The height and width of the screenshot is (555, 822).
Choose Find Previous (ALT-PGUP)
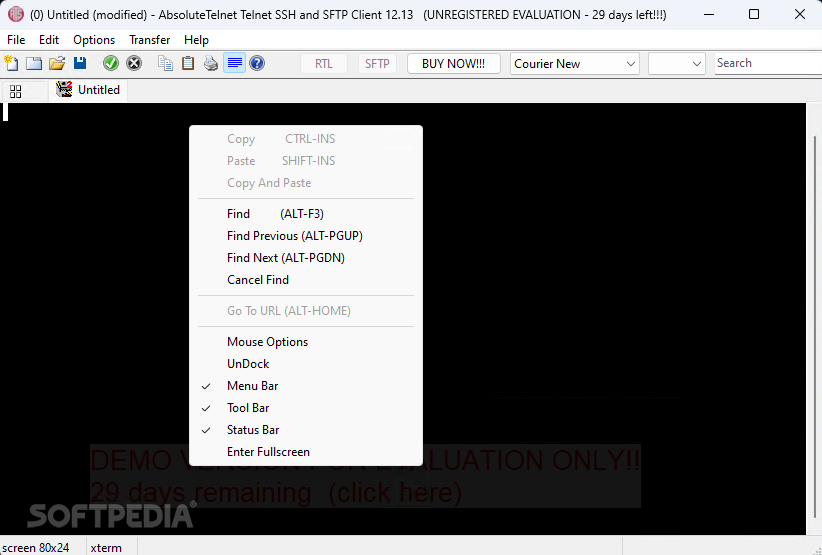306,236
